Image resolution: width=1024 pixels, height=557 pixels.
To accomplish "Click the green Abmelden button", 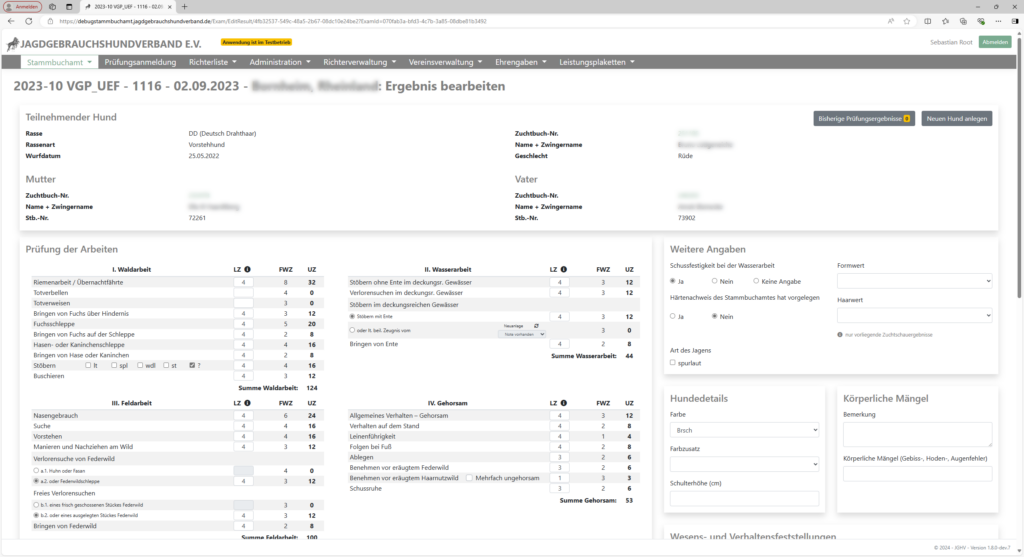I will click(995, 42).
